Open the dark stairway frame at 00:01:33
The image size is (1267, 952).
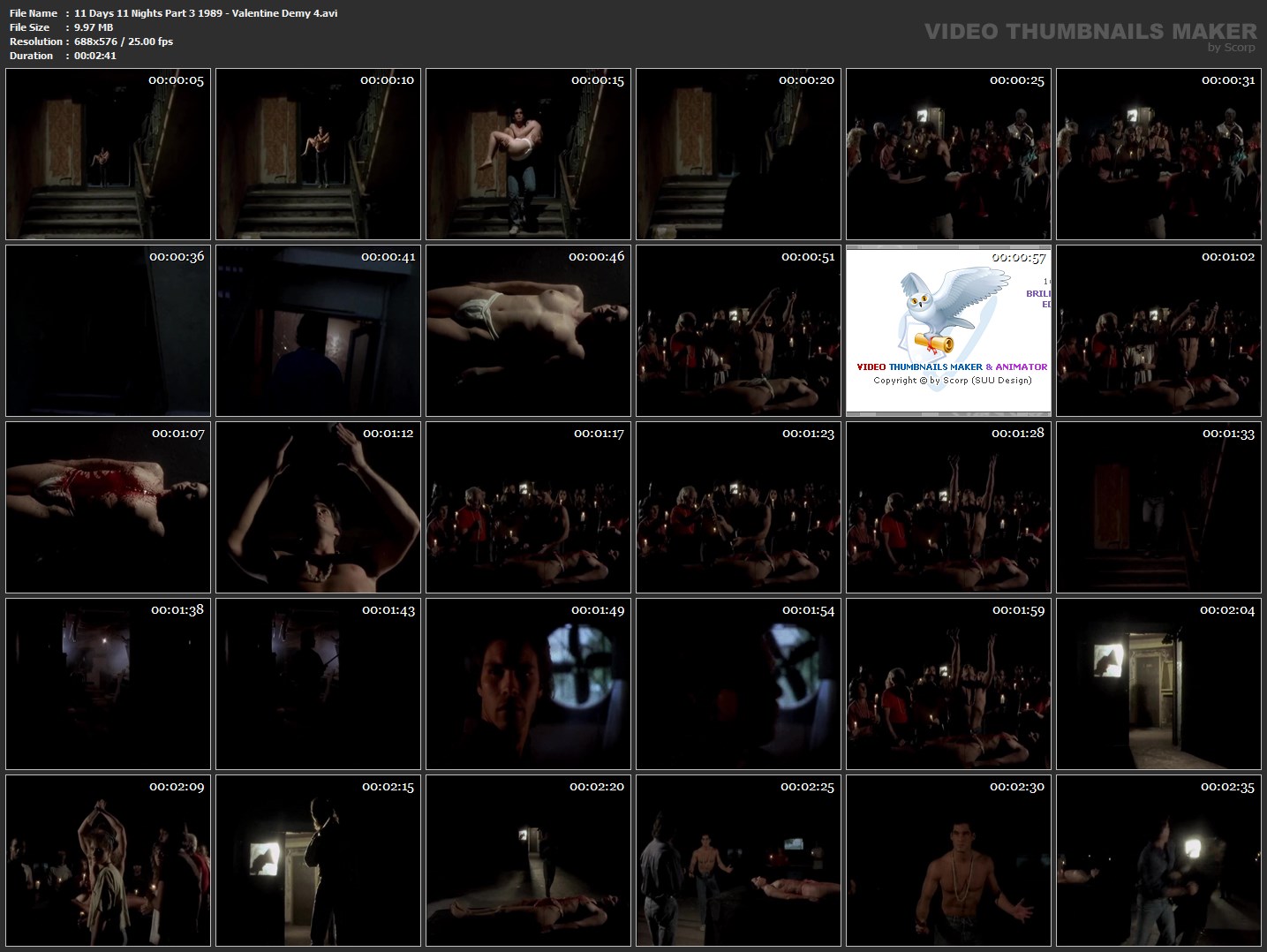[x=1158, y=507]
